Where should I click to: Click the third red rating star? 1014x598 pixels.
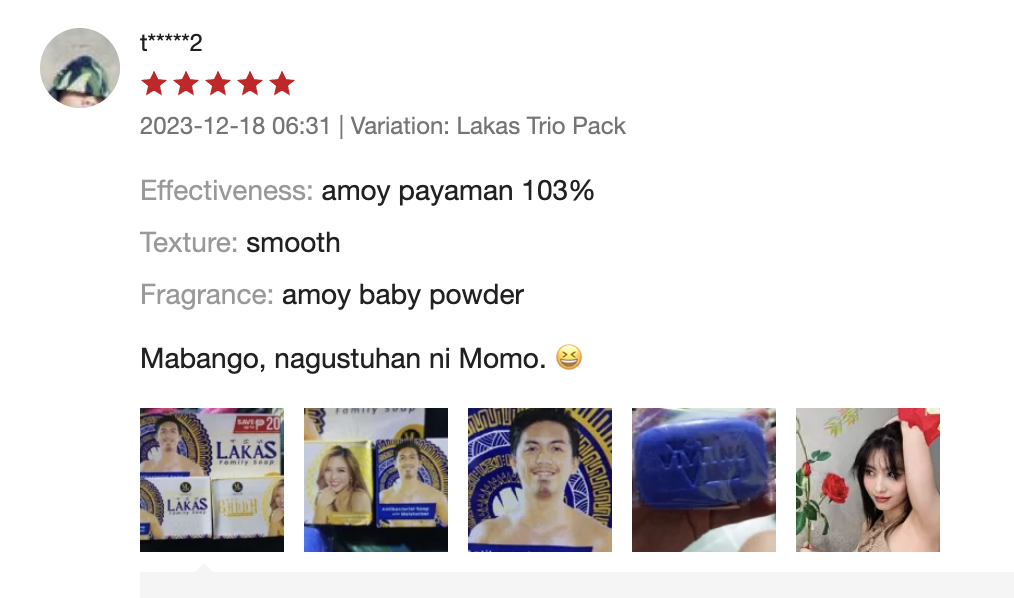point(218,84)
